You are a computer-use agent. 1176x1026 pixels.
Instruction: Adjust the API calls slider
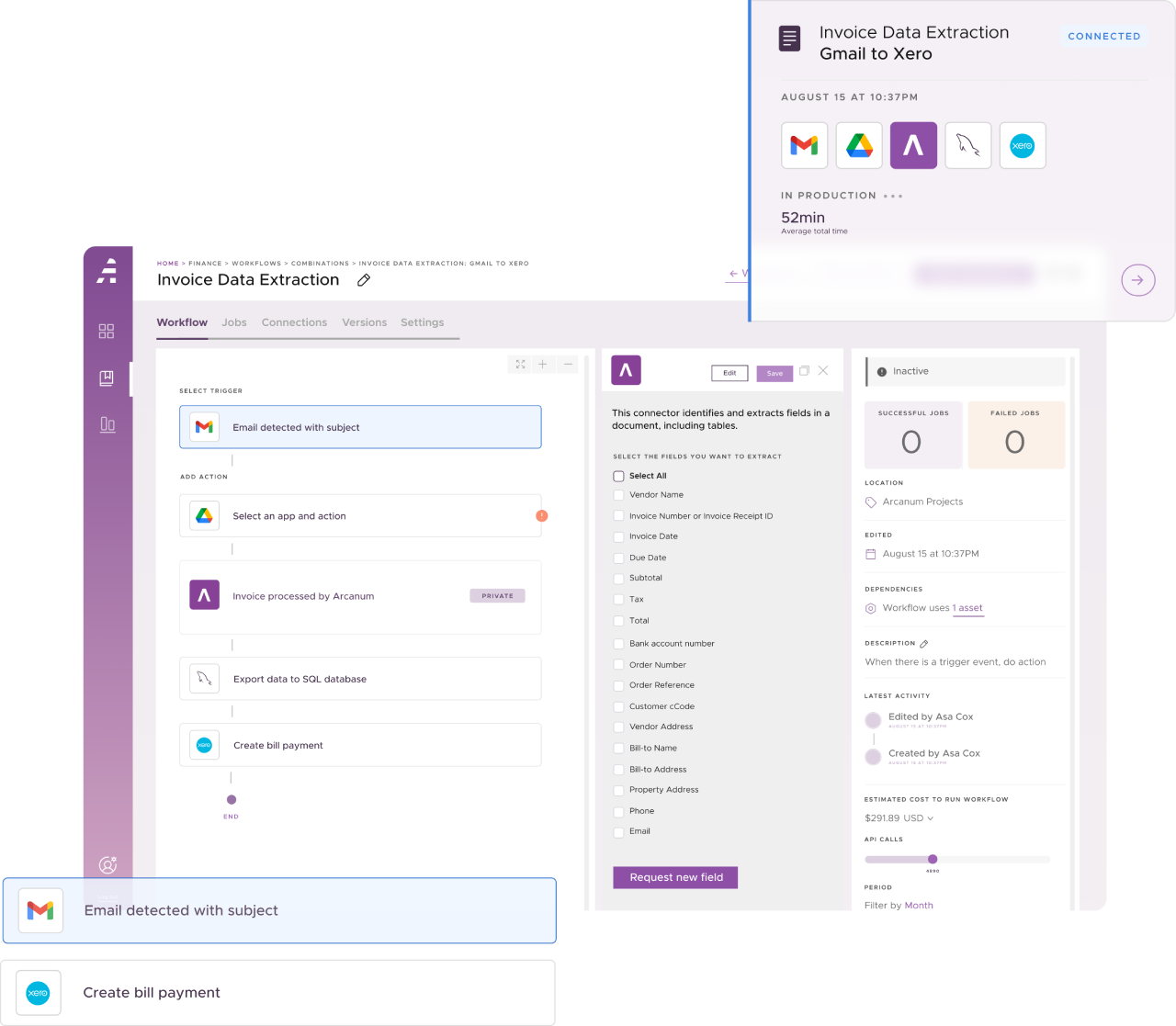tap(933, 859)
